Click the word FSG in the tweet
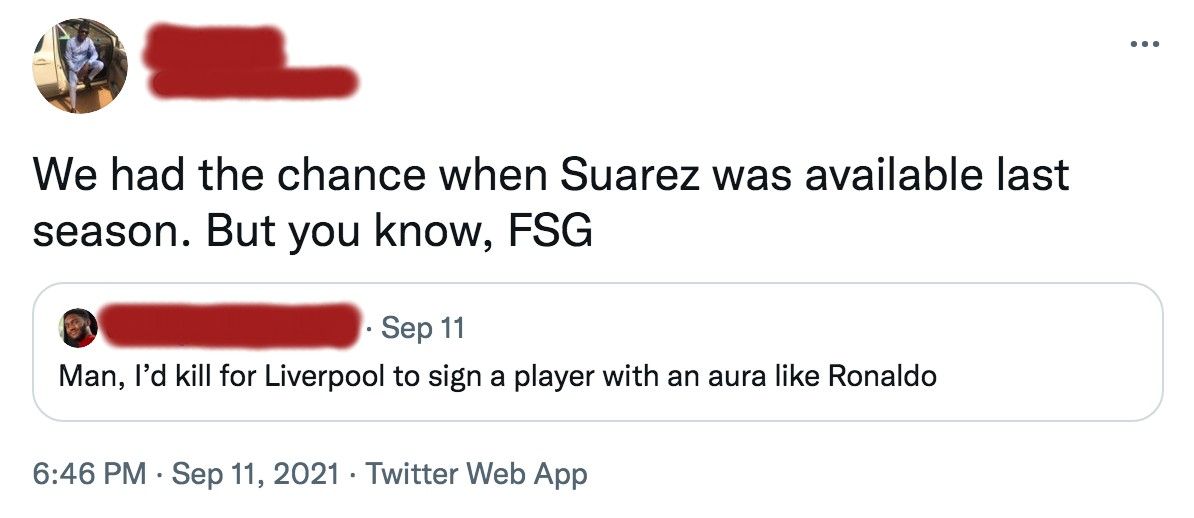This screenshot has width=1194, height=518. click(x=550, y=232)
